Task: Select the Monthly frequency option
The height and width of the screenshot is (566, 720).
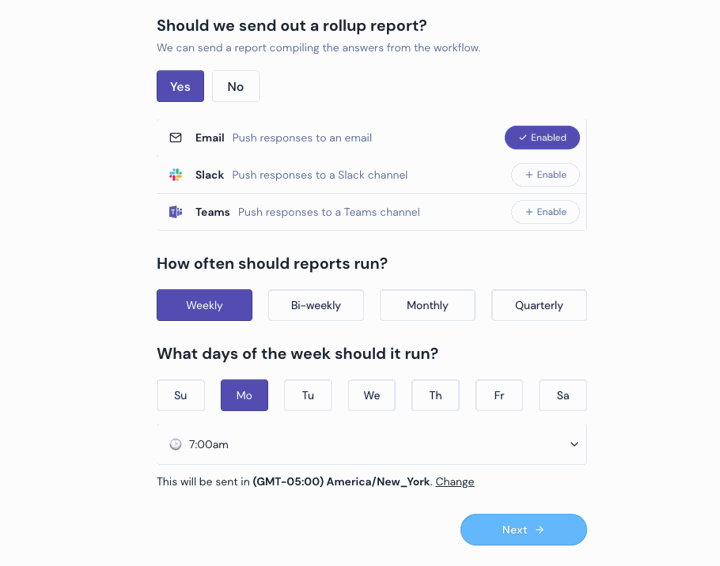Action: (428, 305)
